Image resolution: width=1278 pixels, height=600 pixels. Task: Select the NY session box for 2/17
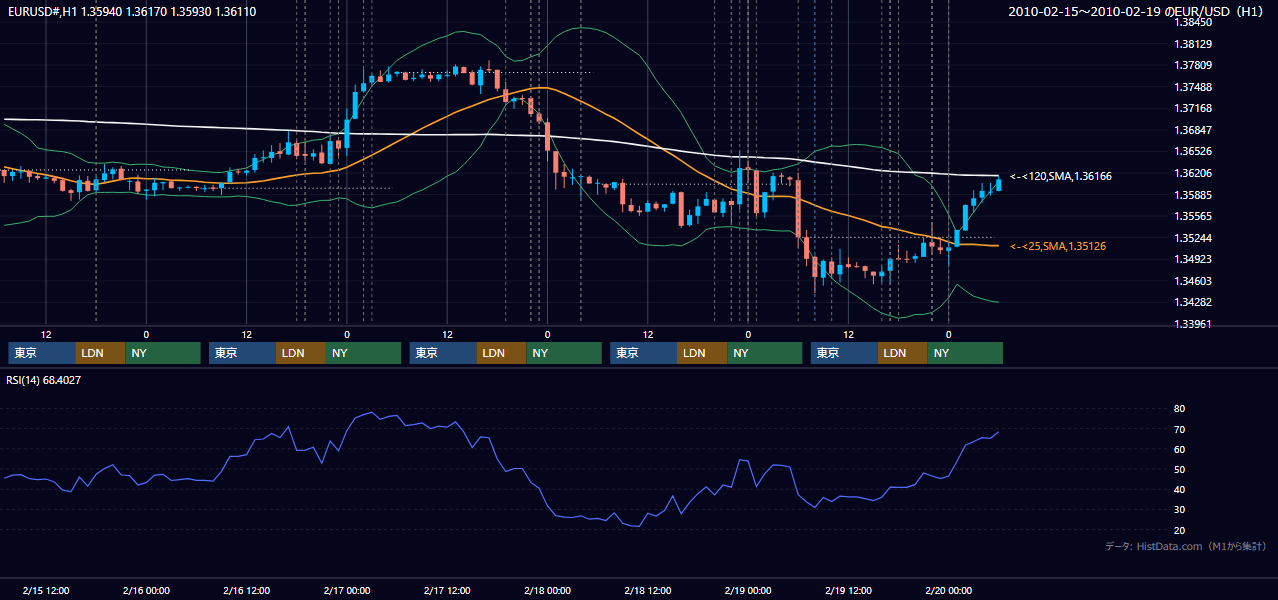click(x=564, y=353)
